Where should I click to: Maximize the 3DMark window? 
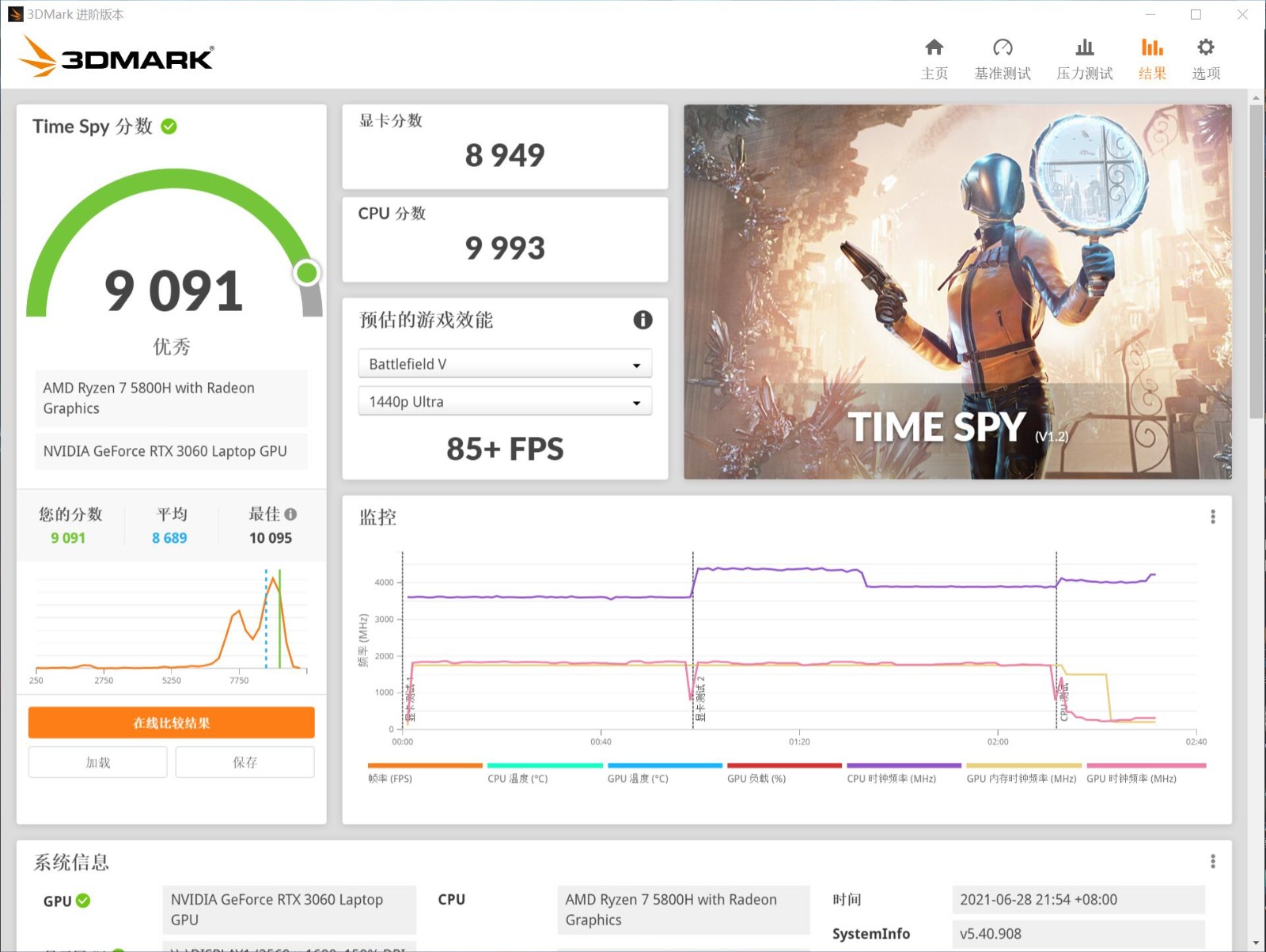pyautogui.click(x=1196, y=14)
